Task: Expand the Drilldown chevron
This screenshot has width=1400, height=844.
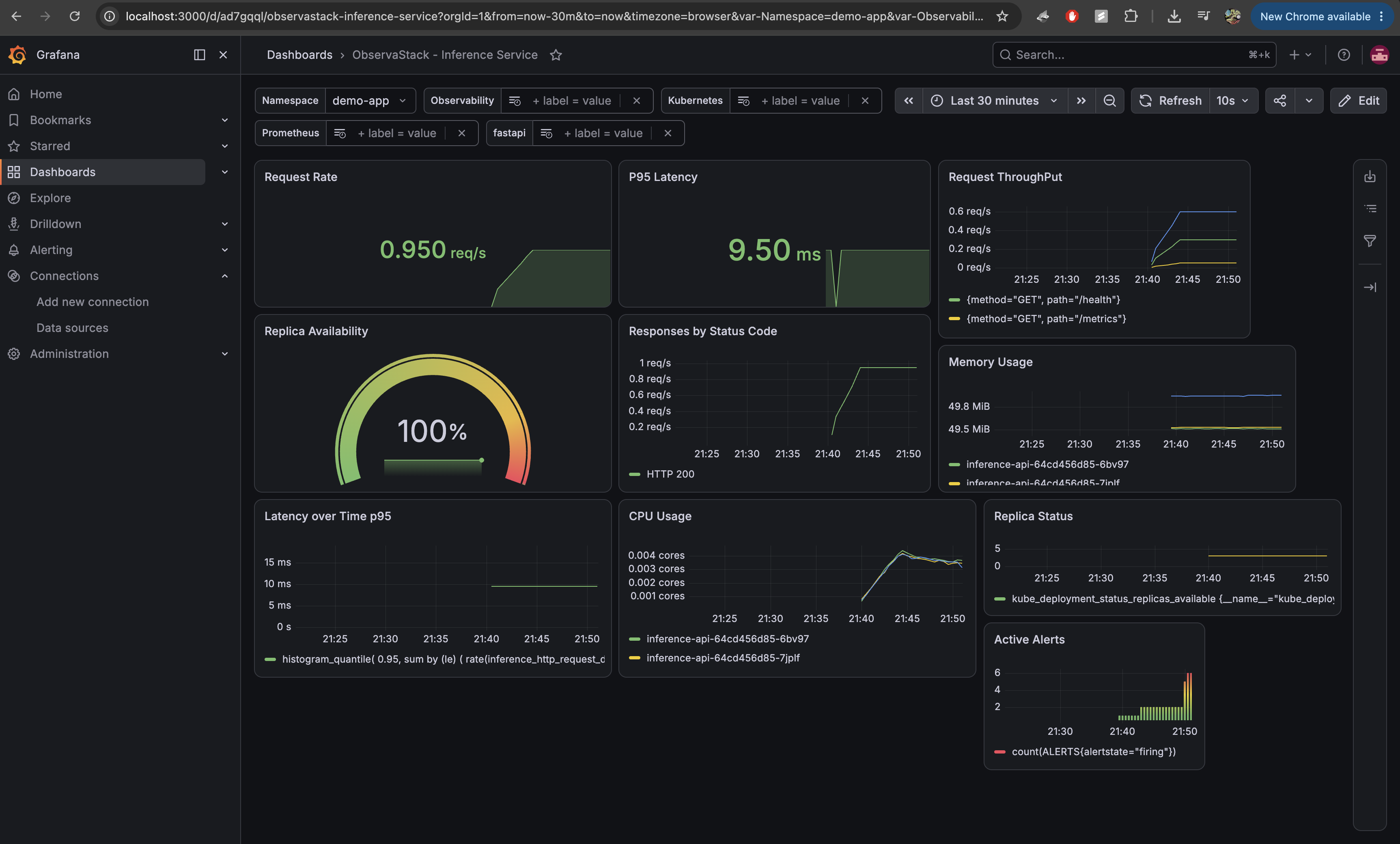Action: point(225,224)
